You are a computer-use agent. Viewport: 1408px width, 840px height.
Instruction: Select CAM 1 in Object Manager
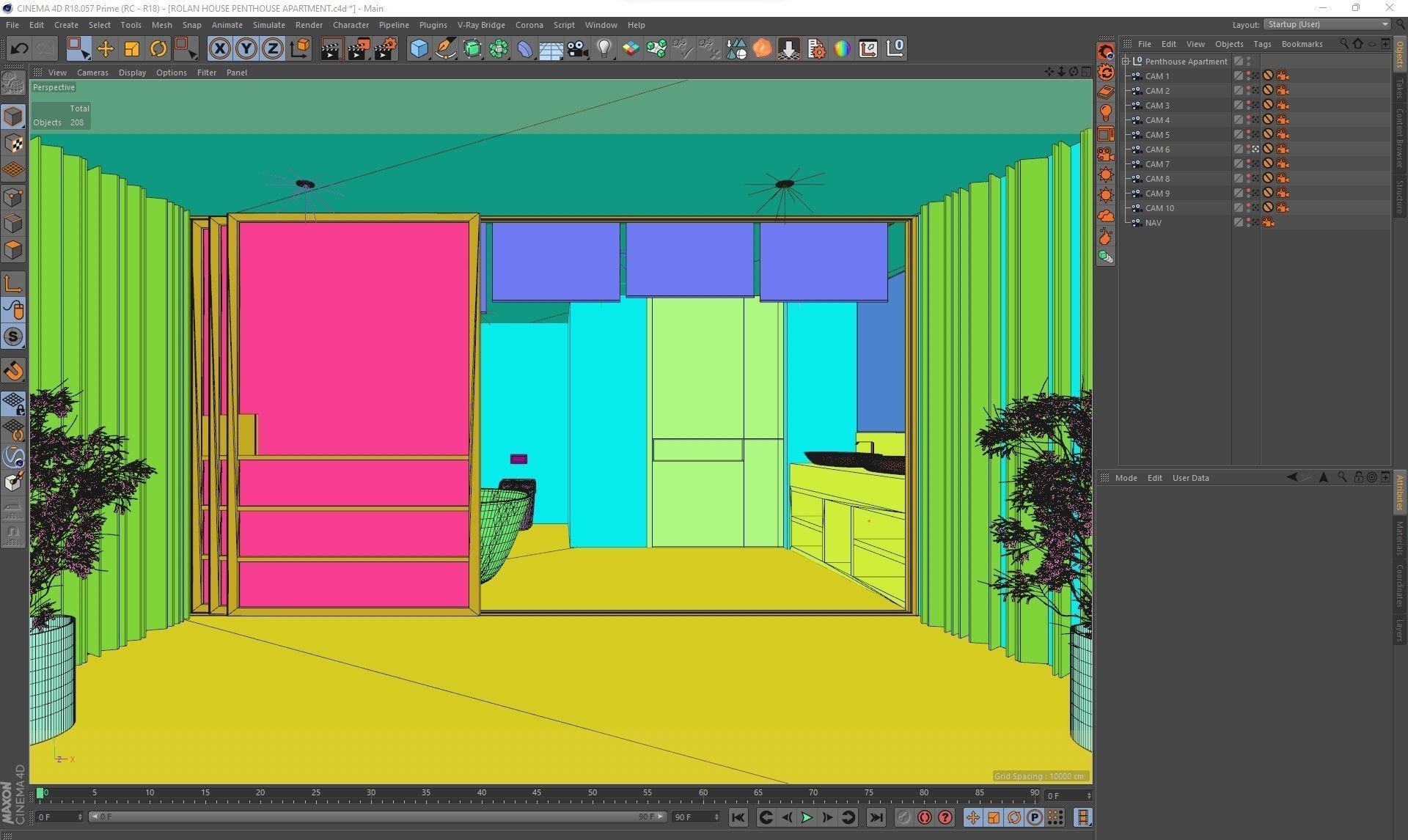click(1157, 76)
